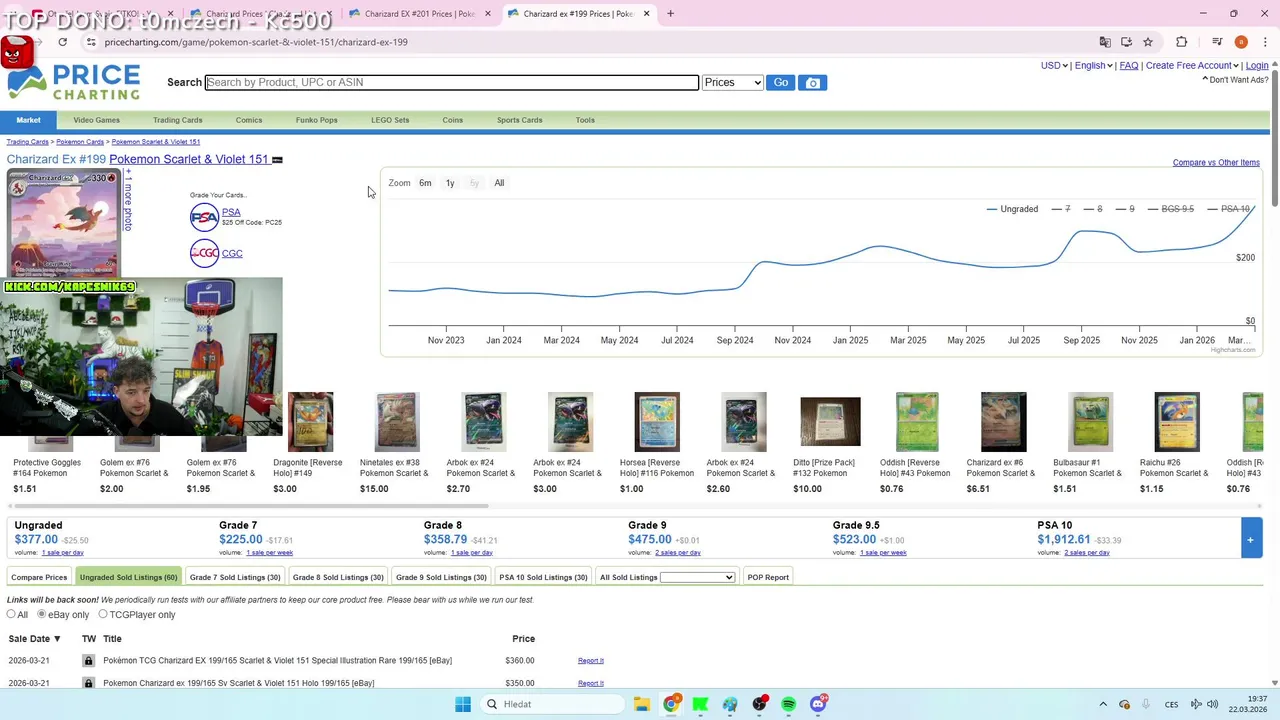
Task: Select the All listings radio button
Action: [11, 614]
